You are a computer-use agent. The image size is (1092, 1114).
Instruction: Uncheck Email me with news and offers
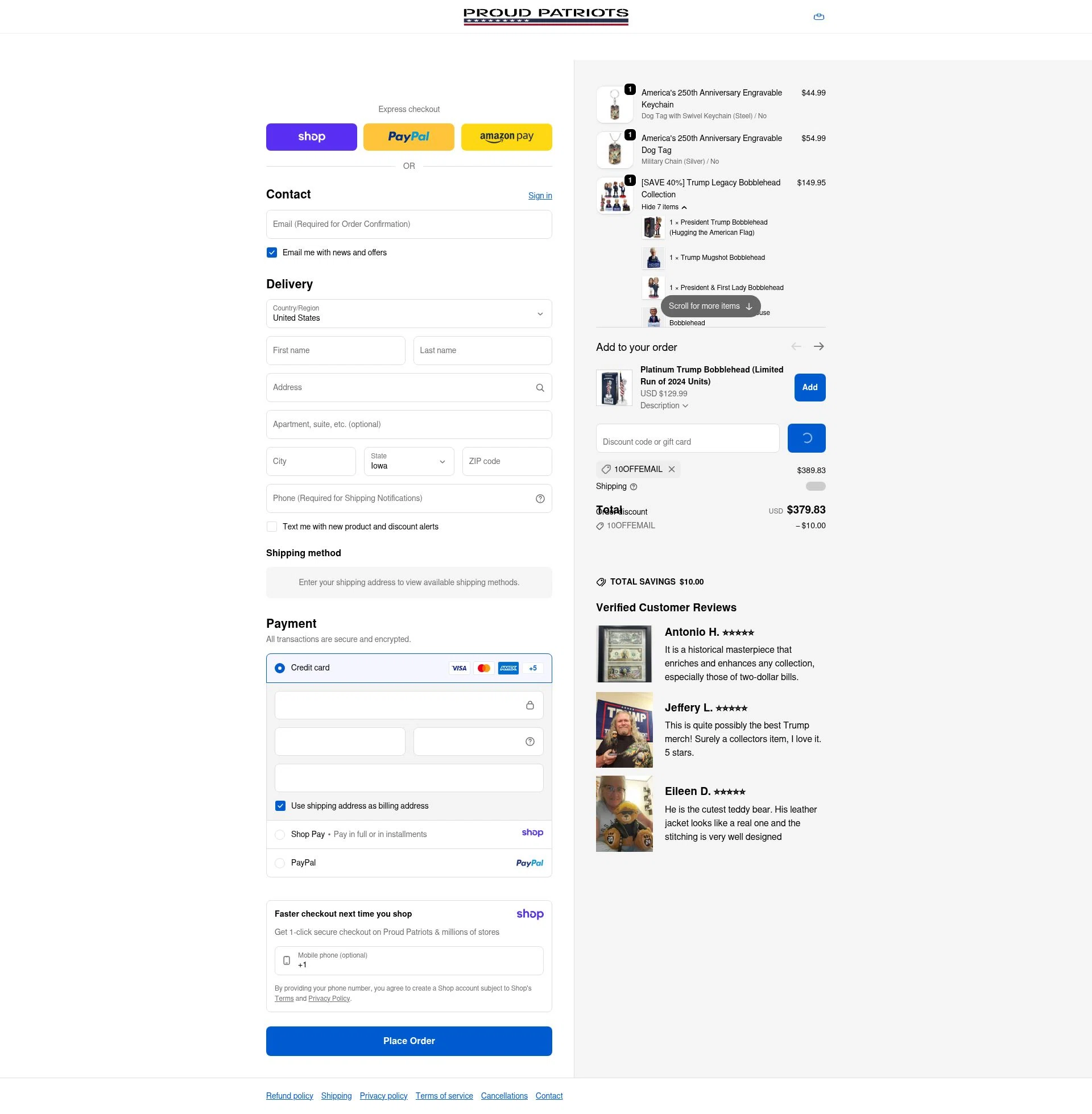(271, 252)
